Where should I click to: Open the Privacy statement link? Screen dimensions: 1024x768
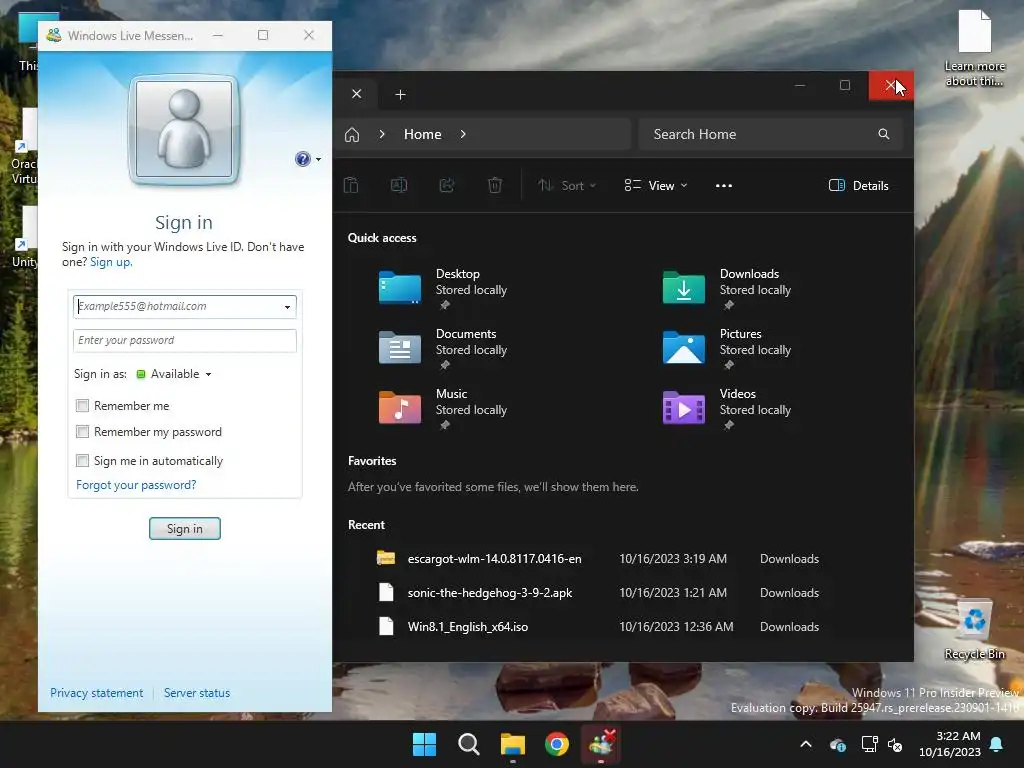click(97, 693)
